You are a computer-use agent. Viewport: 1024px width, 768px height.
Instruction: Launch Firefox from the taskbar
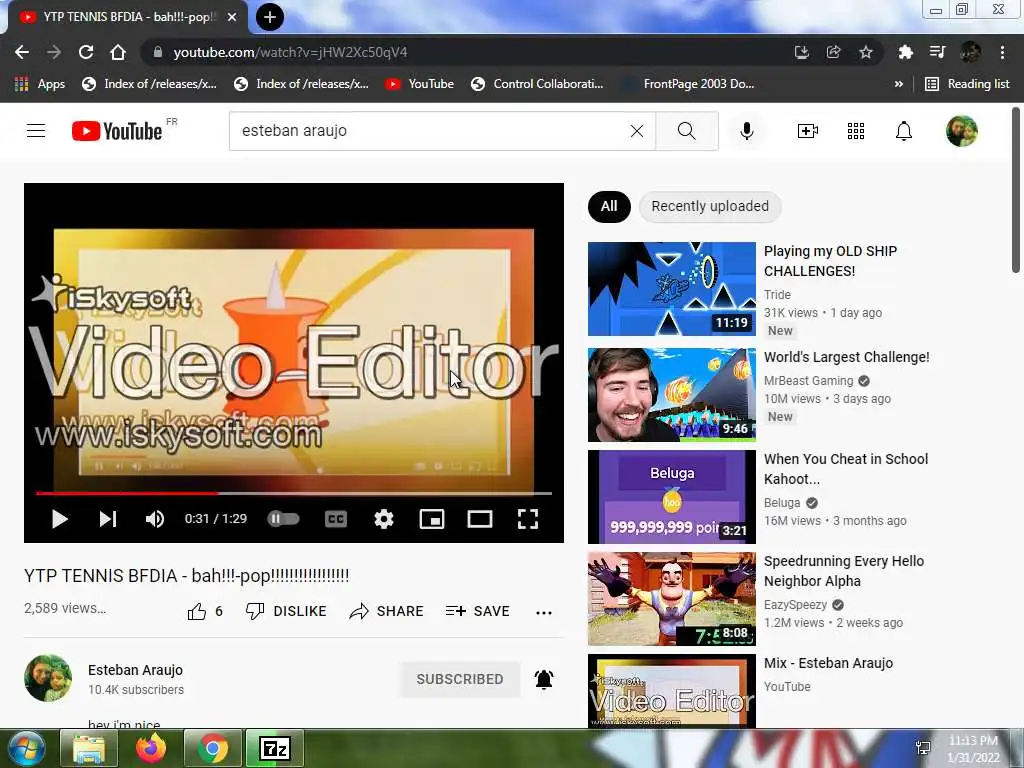(x=151, y=748)
